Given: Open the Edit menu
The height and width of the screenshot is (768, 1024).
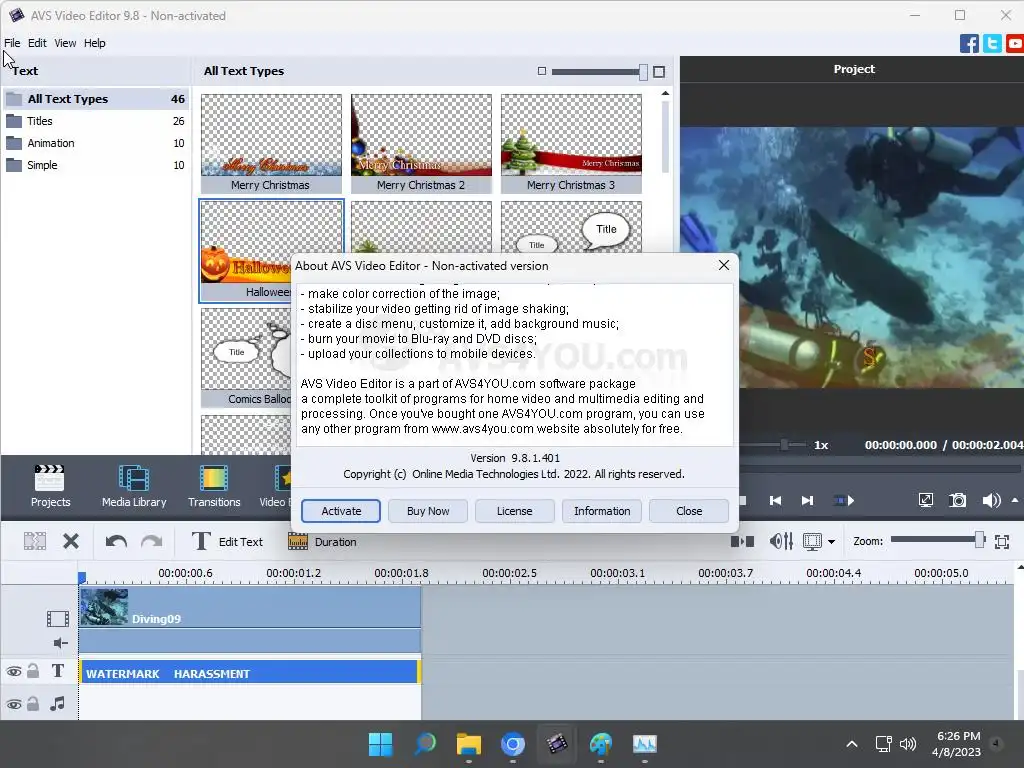Looking at the screenshot, I should 37,43.
